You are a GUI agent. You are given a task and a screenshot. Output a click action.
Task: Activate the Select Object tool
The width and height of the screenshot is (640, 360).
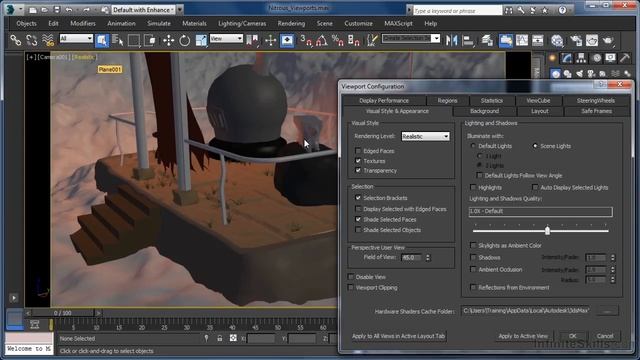(102, 40)
